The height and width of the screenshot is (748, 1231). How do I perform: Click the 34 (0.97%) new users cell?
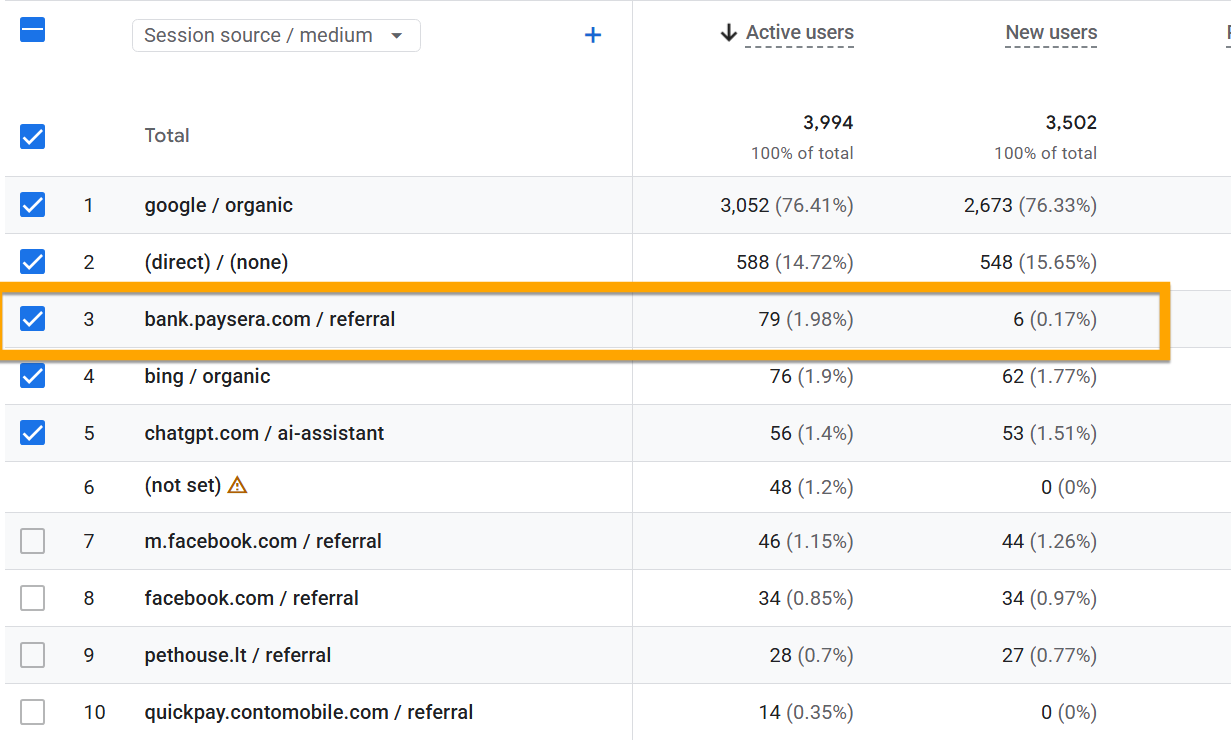(x=1049, y=598)
